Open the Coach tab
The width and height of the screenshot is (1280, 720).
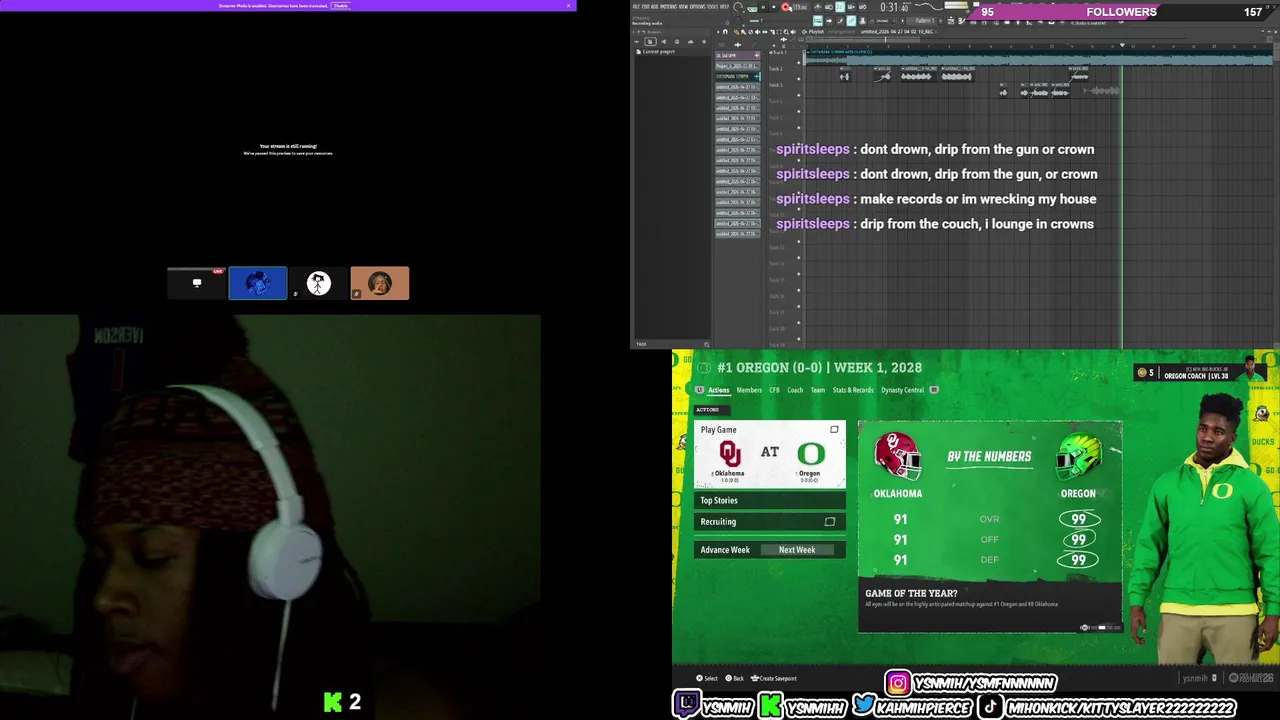point(795,390)
